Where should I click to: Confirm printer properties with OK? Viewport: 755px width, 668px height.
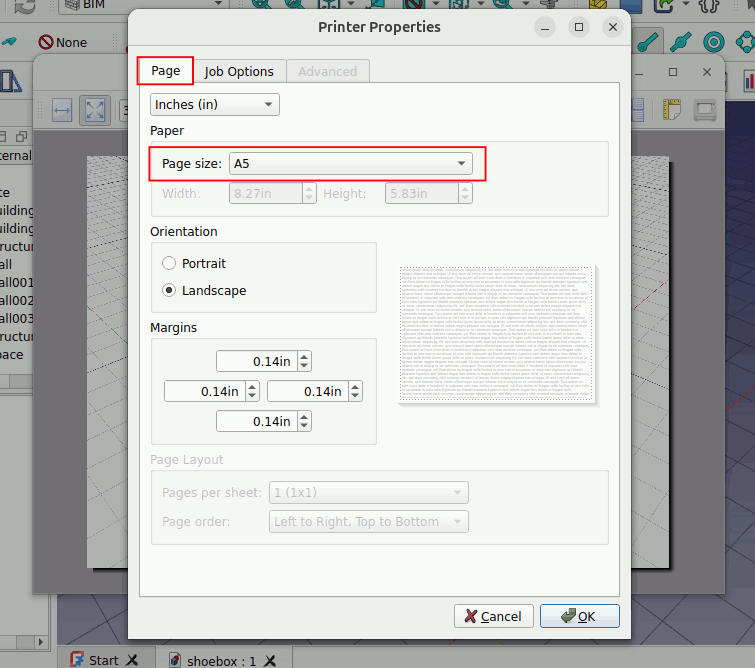(x=579, y=616)
